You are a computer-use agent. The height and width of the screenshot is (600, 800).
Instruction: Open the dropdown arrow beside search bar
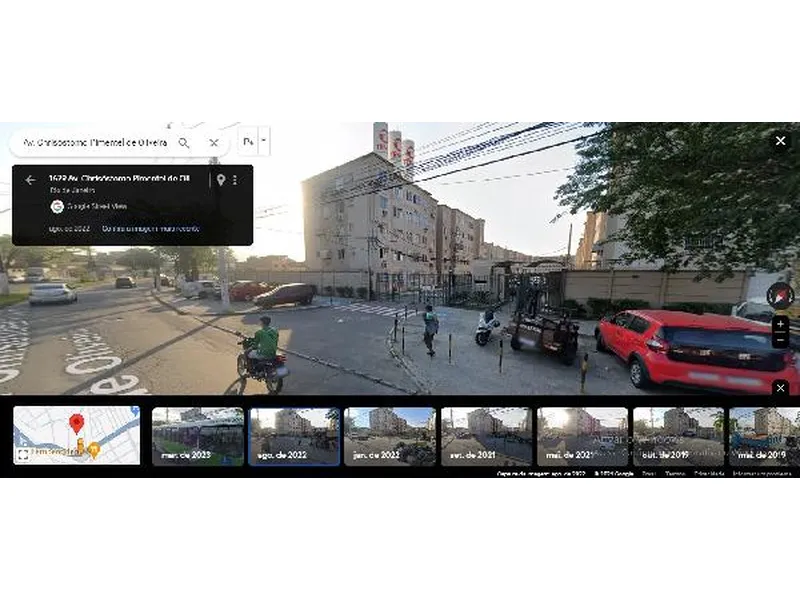(264, 141)
